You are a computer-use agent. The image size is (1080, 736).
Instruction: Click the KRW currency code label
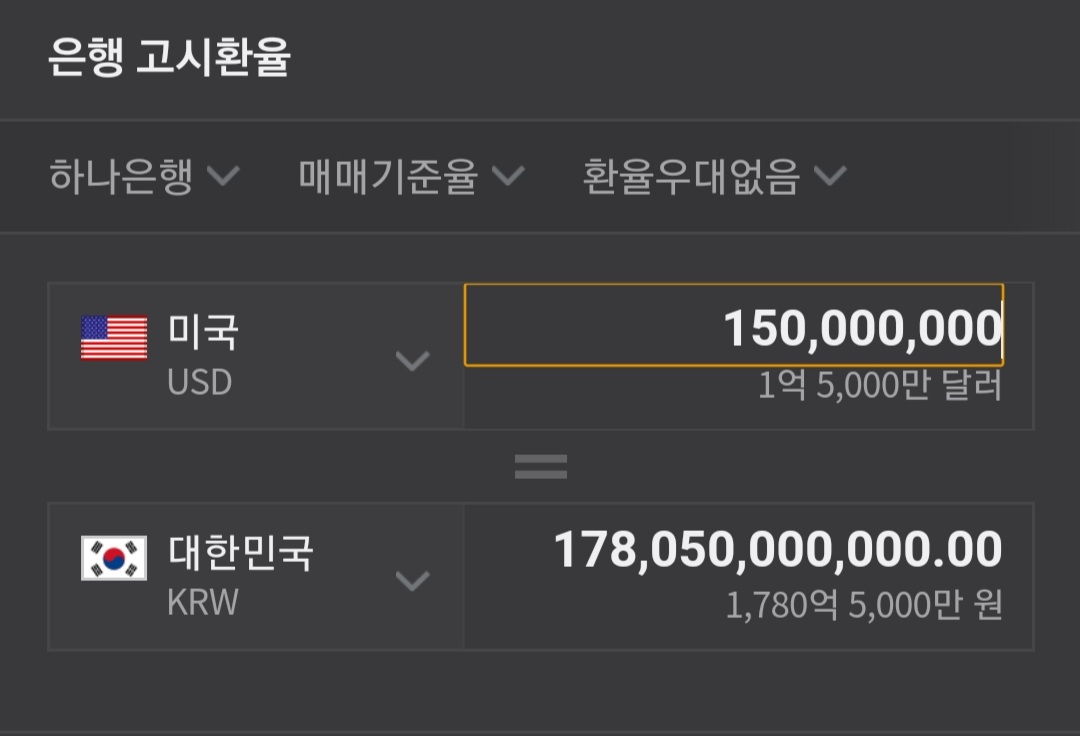coord(203,603)
